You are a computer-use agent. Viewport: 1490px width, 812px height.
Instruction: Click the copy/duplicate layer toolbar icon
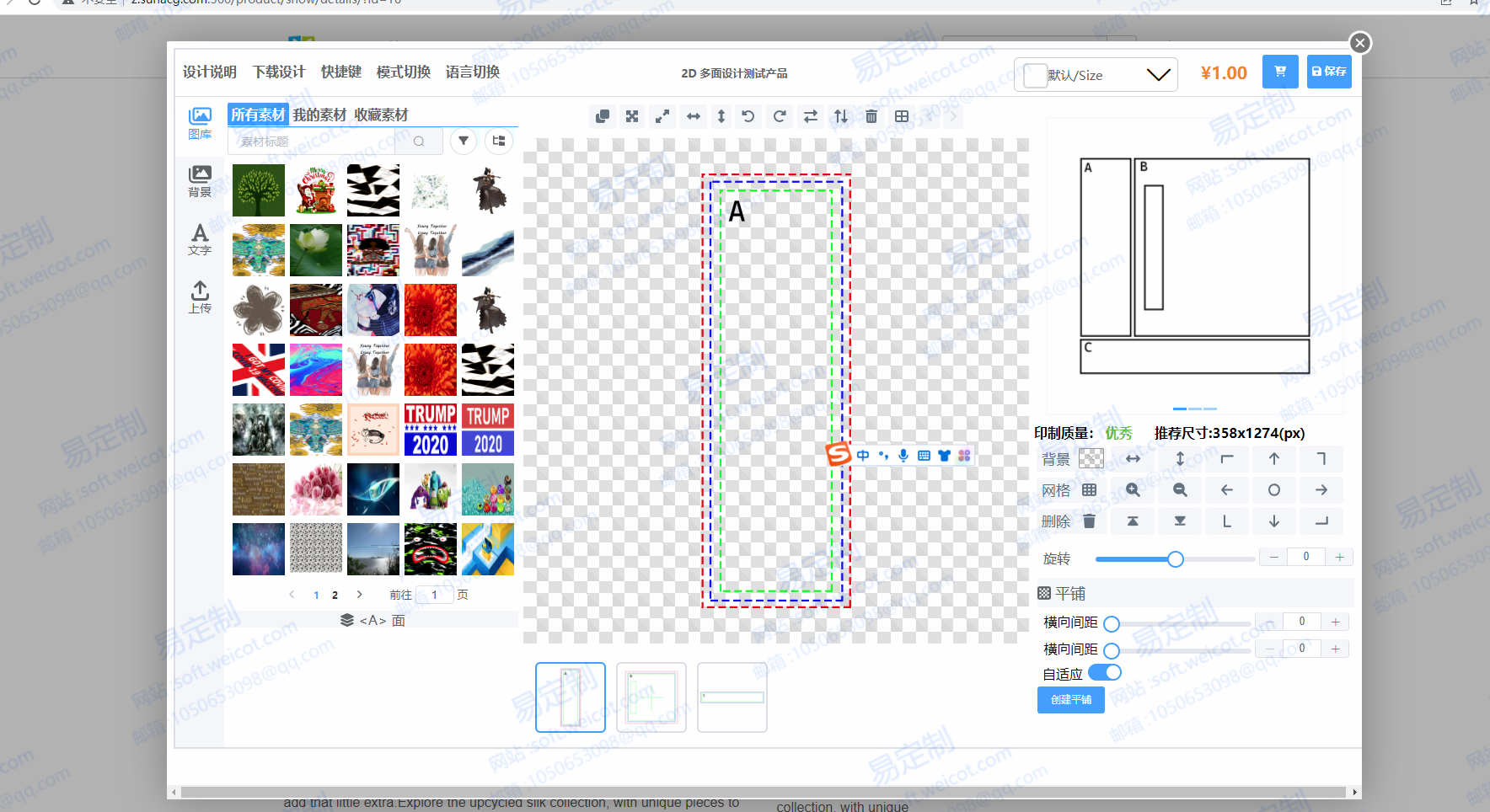[602, 116]
